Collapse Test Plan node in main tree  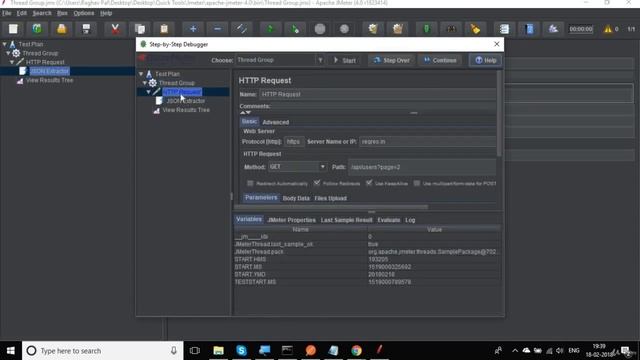click(x=4, y=44)
